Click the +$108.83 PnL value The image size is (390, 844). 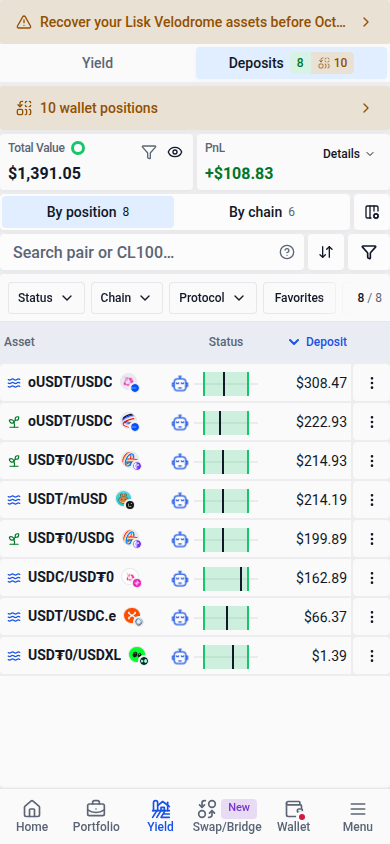[x=239, y=173]
